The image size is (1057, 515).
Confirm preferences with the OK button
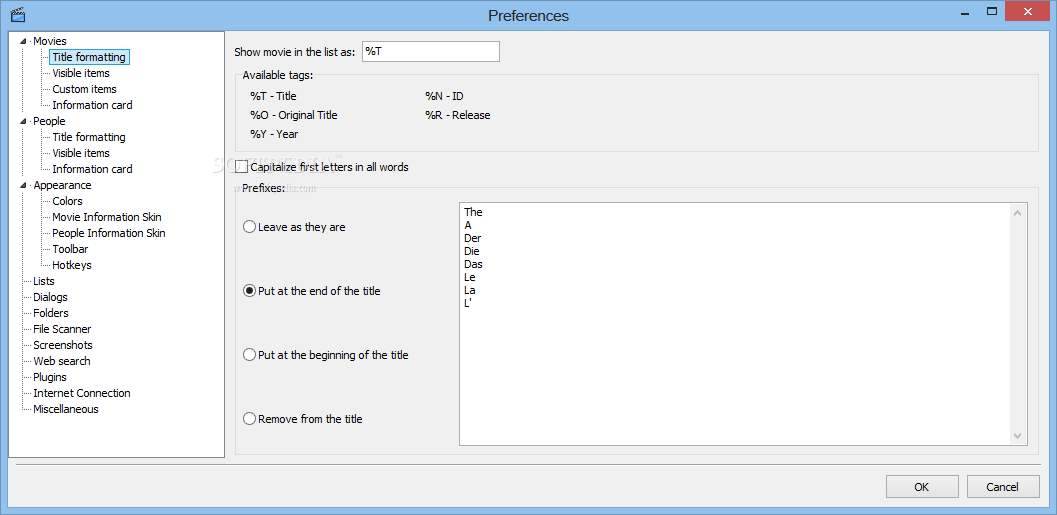click(922, 487)
